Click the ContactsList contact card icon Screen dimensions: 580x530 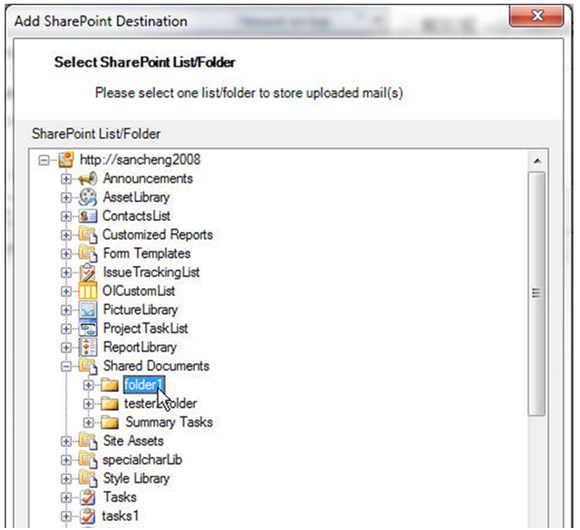(x=88, y=216)
